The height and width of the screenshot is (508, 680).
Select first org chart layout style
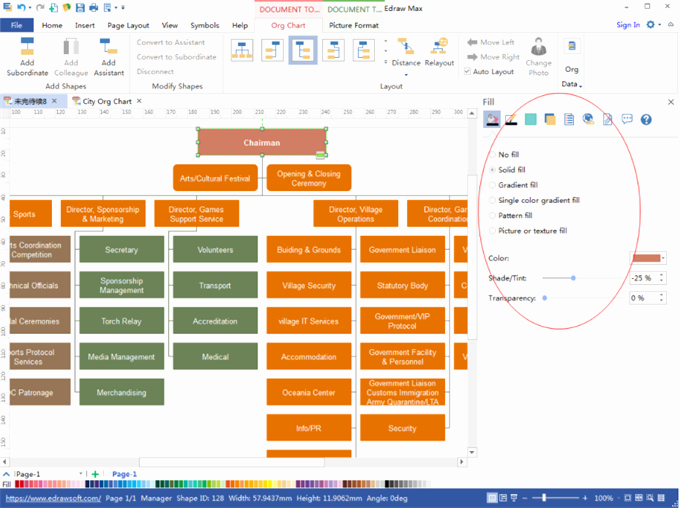point(242,50)
